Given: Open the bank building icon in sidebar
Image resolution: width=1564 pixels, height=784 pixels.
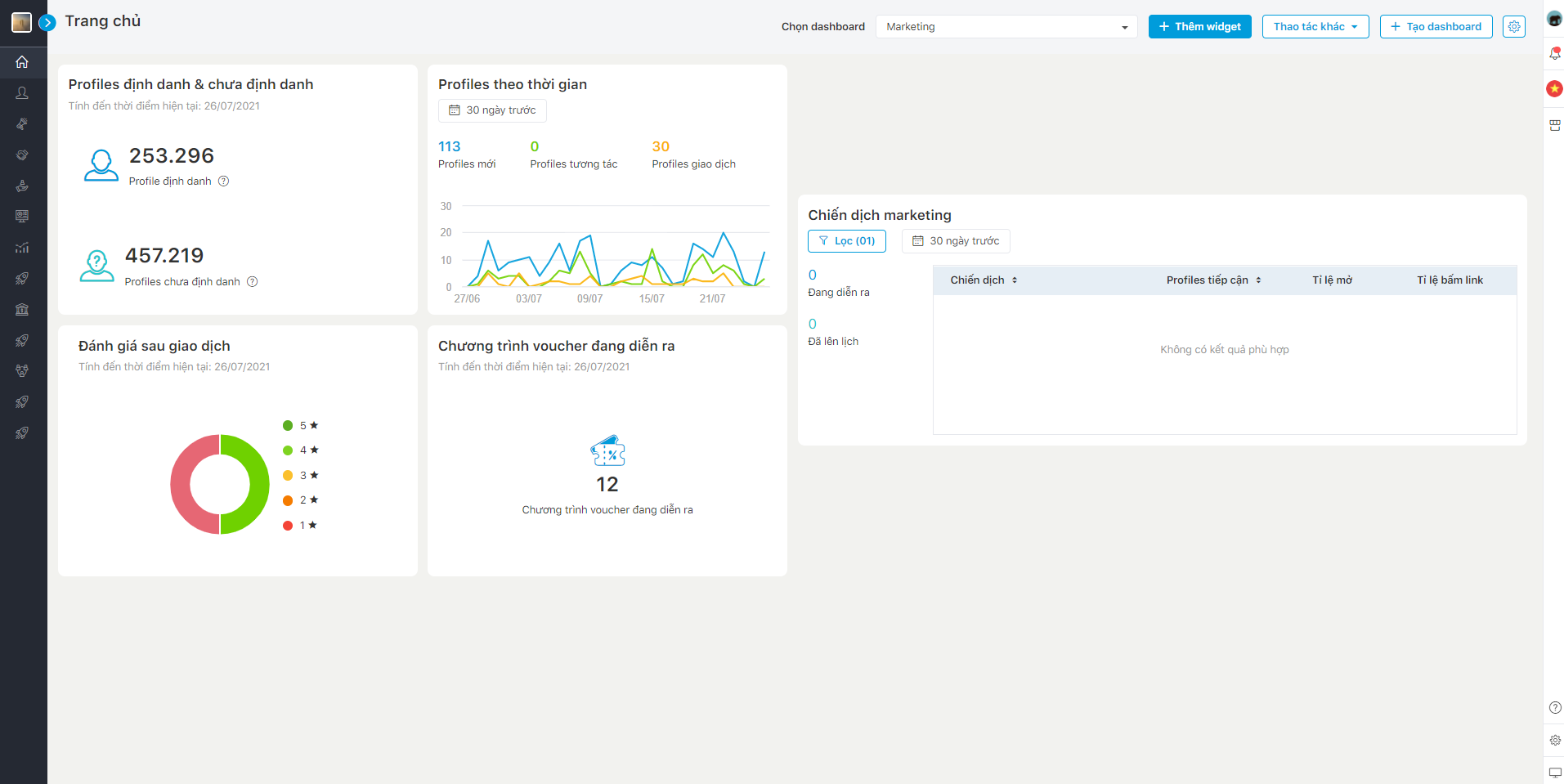Looking at the screenshot, I should (22, 309).
